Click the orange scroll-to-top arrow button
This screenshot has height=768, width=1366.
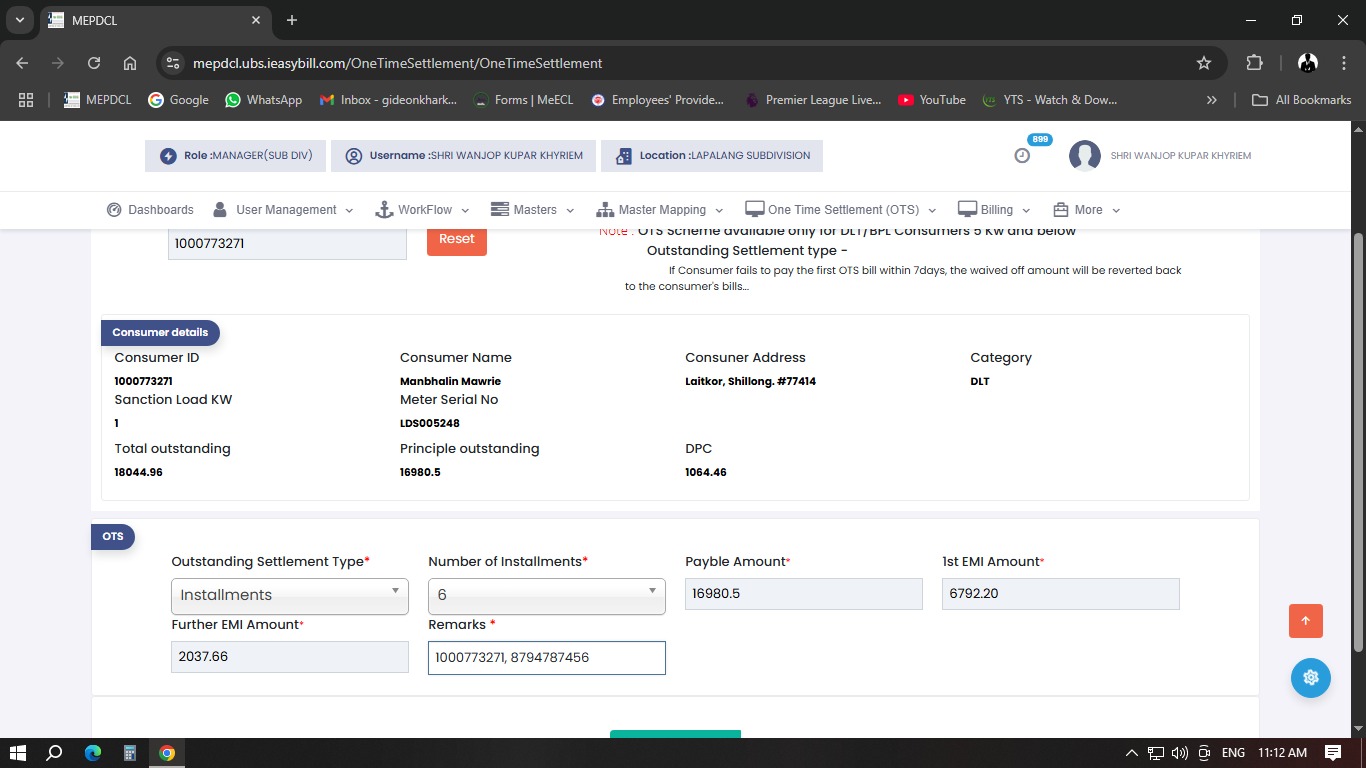(x=1305, y=620)
